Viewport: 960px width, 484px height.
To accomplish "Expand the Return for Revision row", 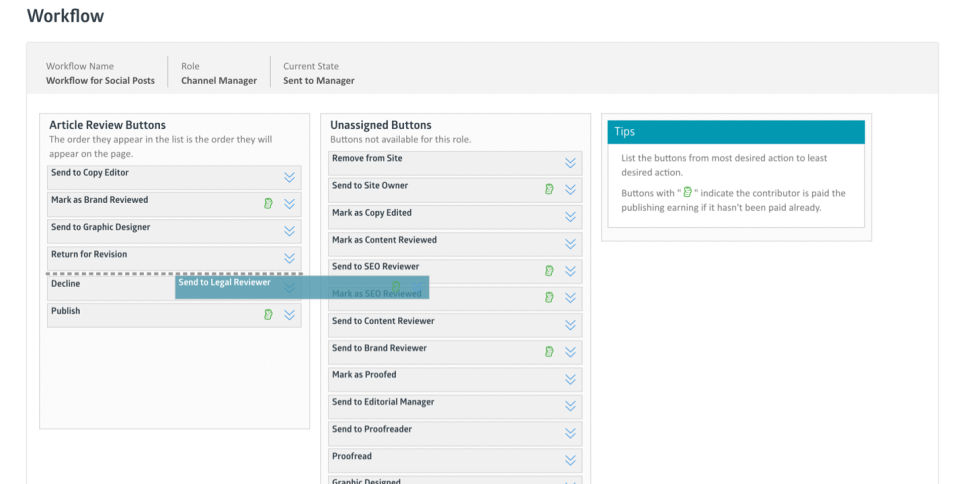I will pos(289,258).
